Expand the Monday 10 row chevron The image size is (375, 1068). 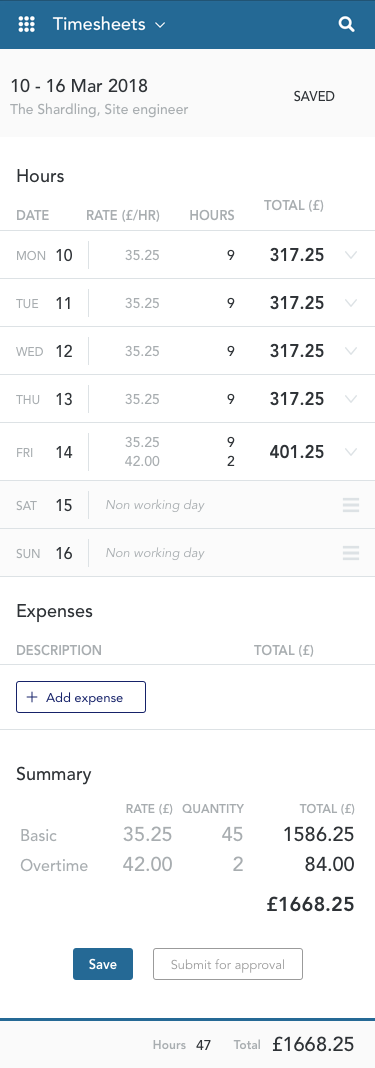(x=351, y=255)
